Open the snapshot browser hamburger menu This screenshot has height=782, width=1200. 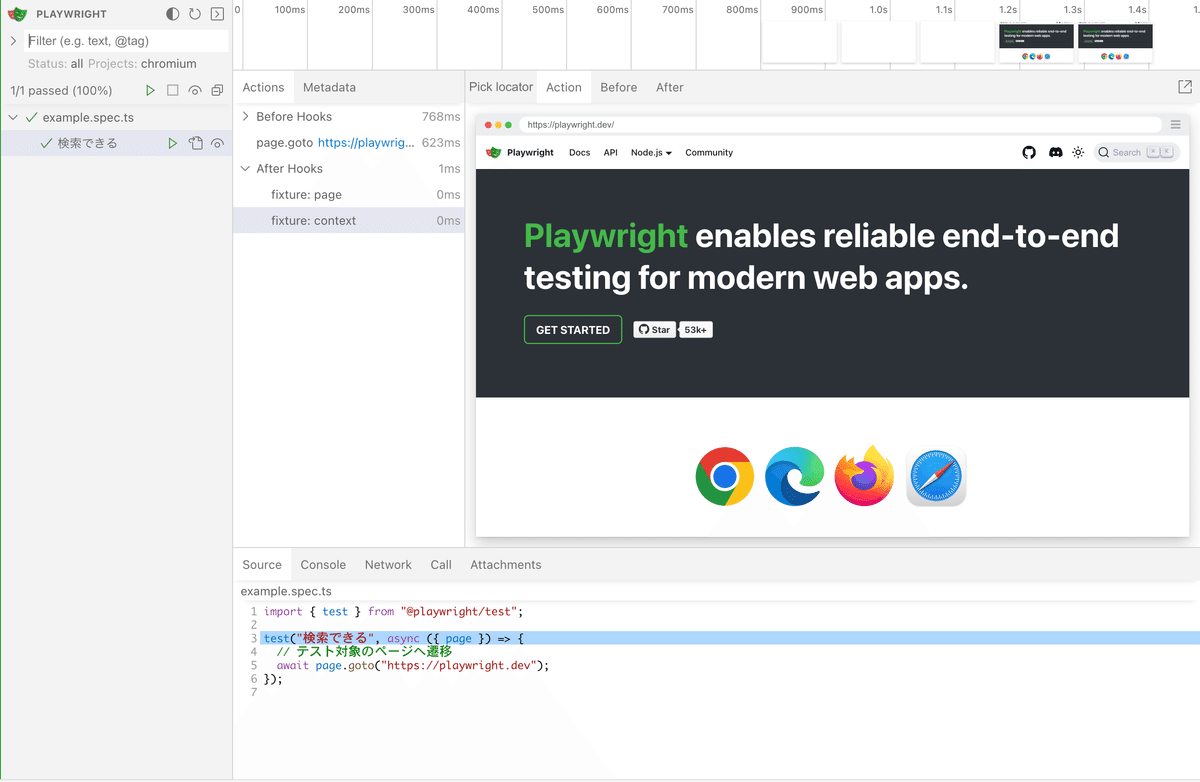coord(1176,125)
